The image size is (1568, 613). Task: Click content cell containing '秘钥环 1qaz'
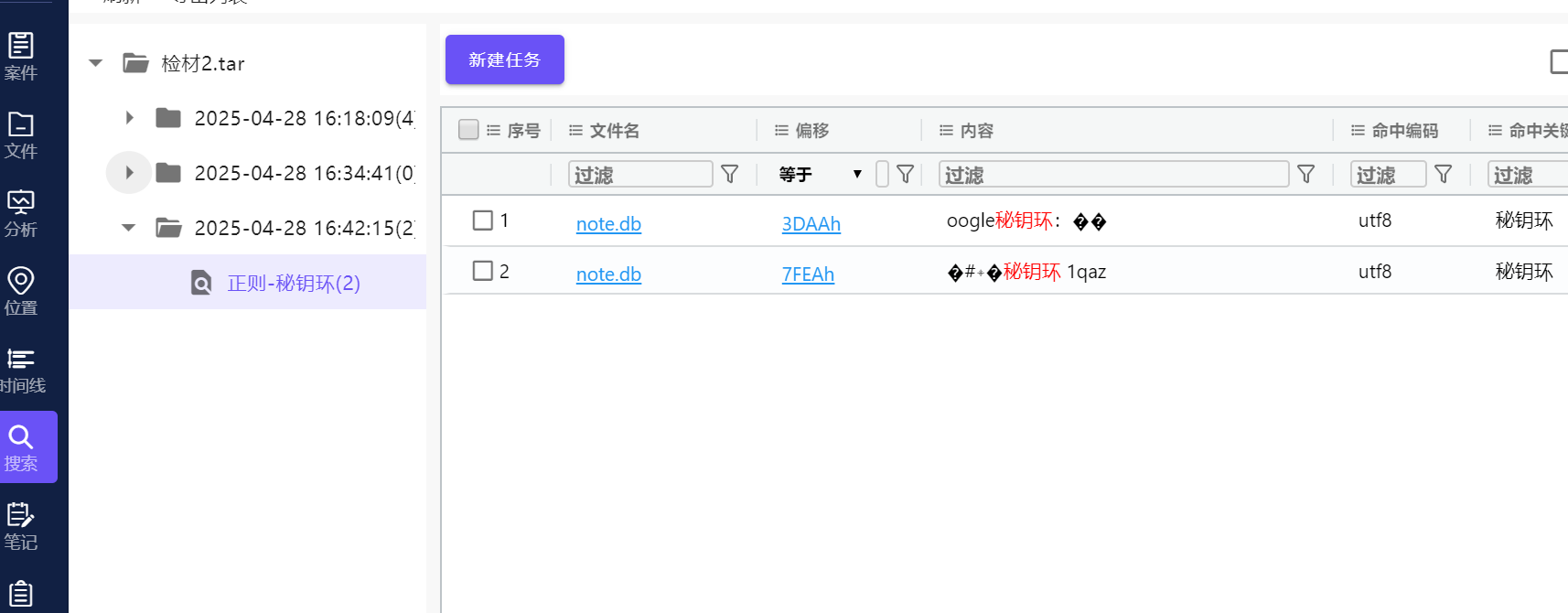pos(1026,272)
